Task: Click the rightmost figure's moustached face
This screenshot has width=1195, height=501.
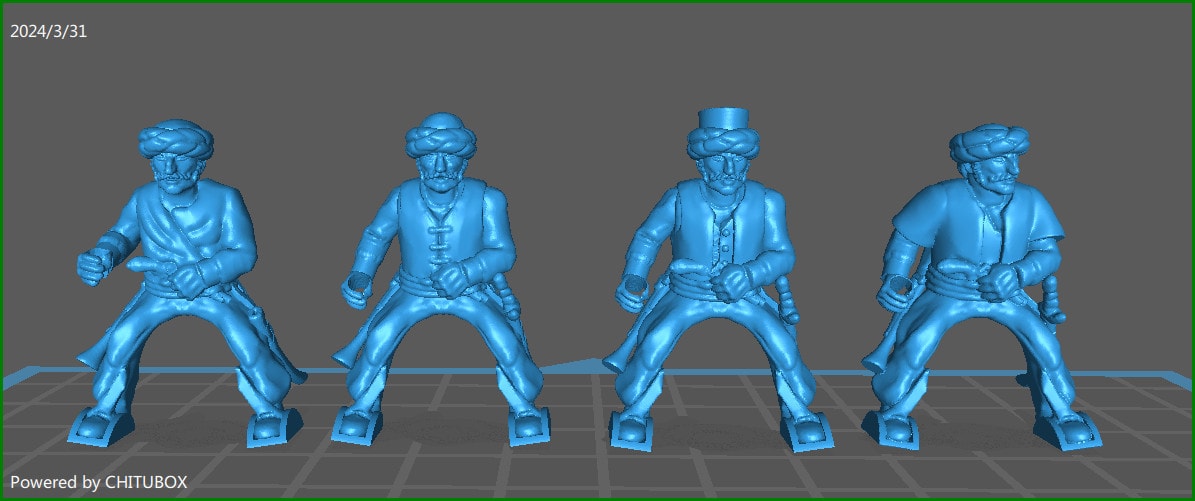Action: 993,174
